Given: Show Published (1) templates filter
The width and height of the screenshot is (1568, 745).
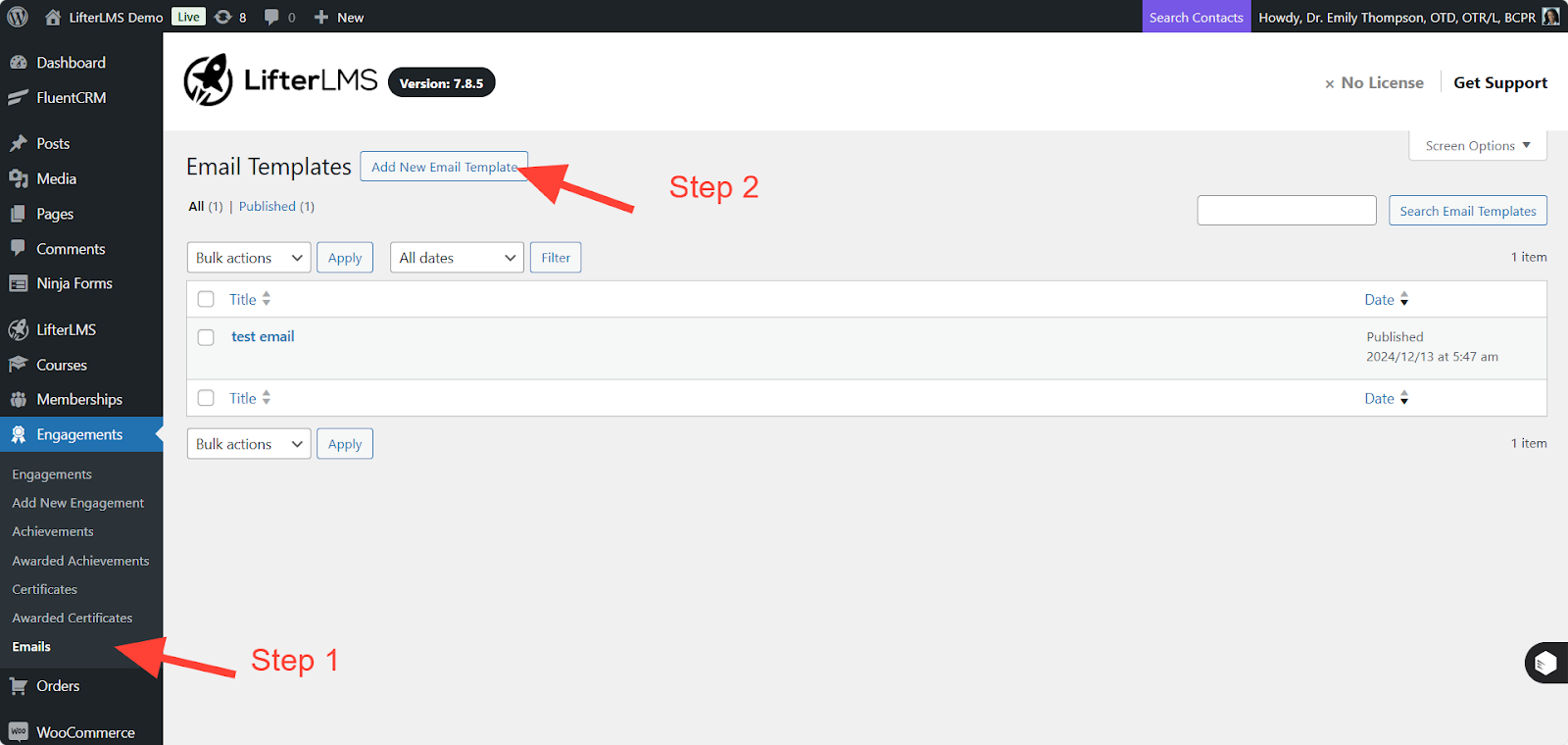Looking at the screenshot, I should click(276, 206).
